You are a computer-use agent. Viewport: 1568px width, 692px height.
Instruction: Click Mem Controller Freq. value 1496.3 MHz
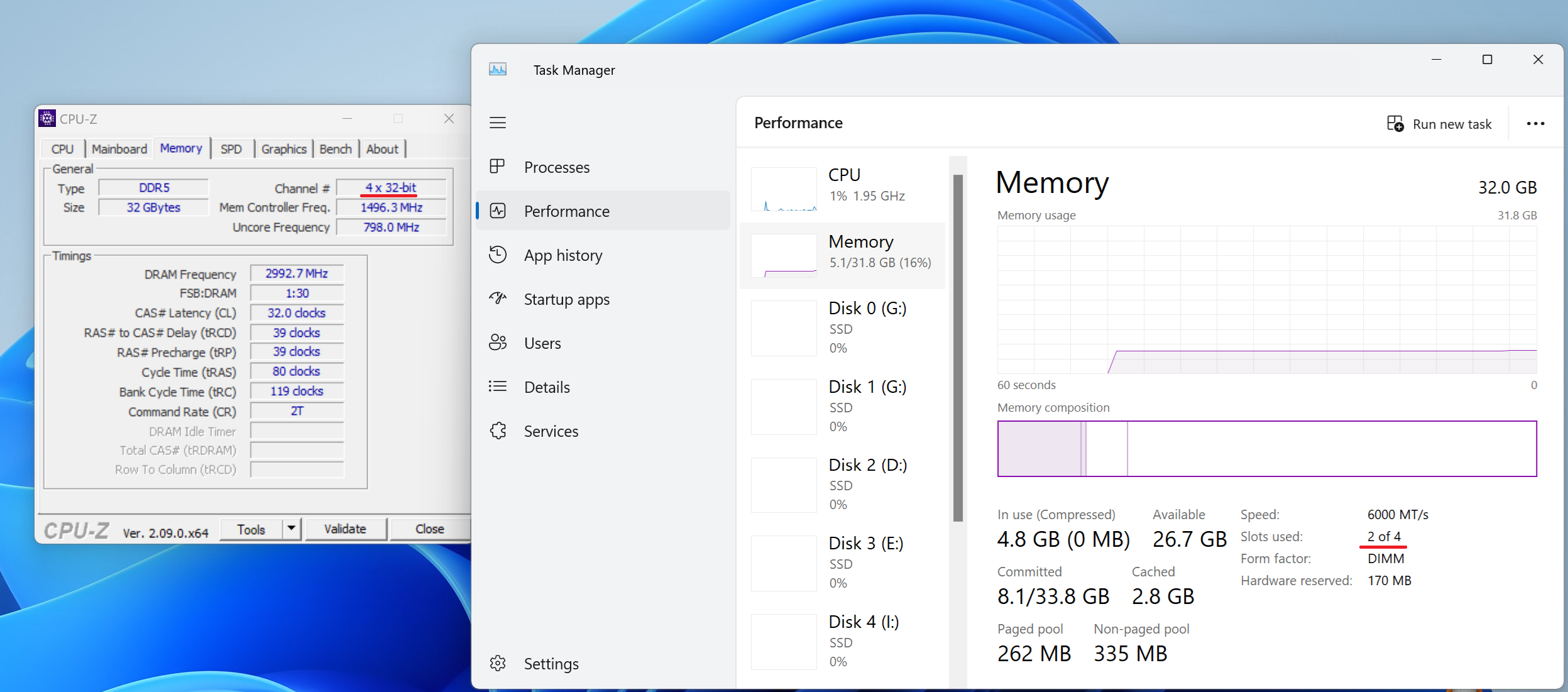[x=391, y=207]
